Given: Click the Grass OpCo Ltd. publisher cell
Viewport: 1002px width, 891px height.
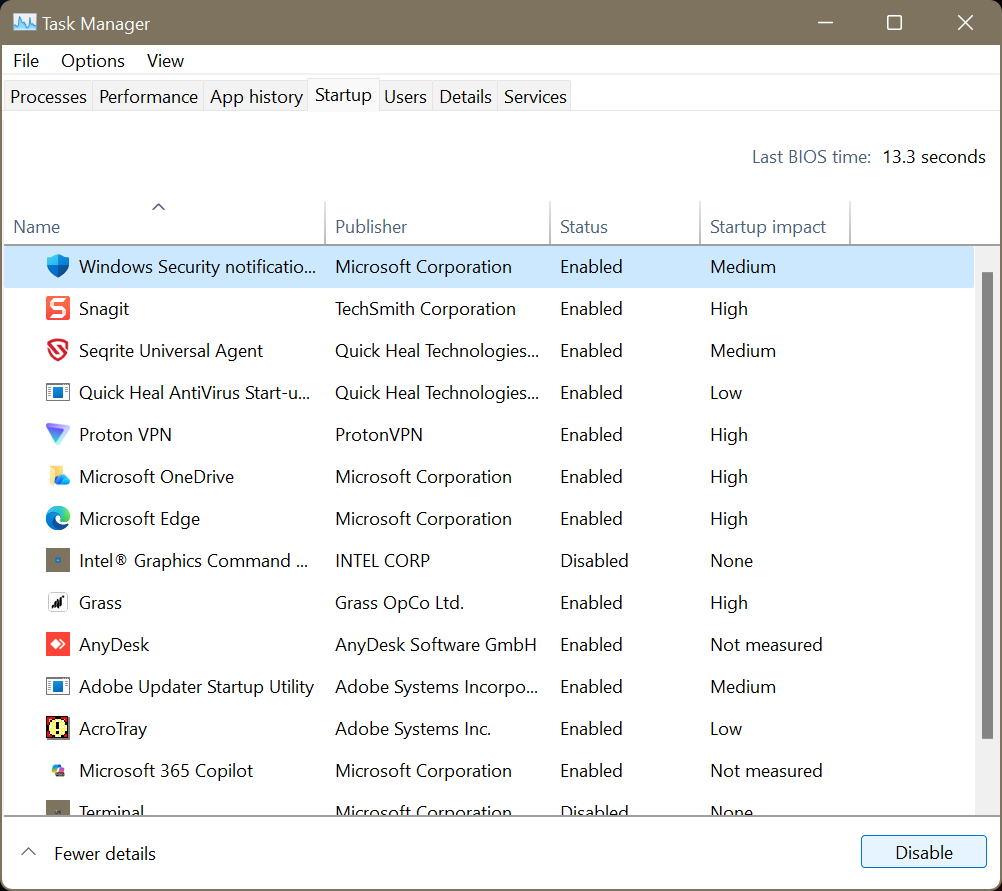Looking at the screenshot, I should [x=399, y=603].
